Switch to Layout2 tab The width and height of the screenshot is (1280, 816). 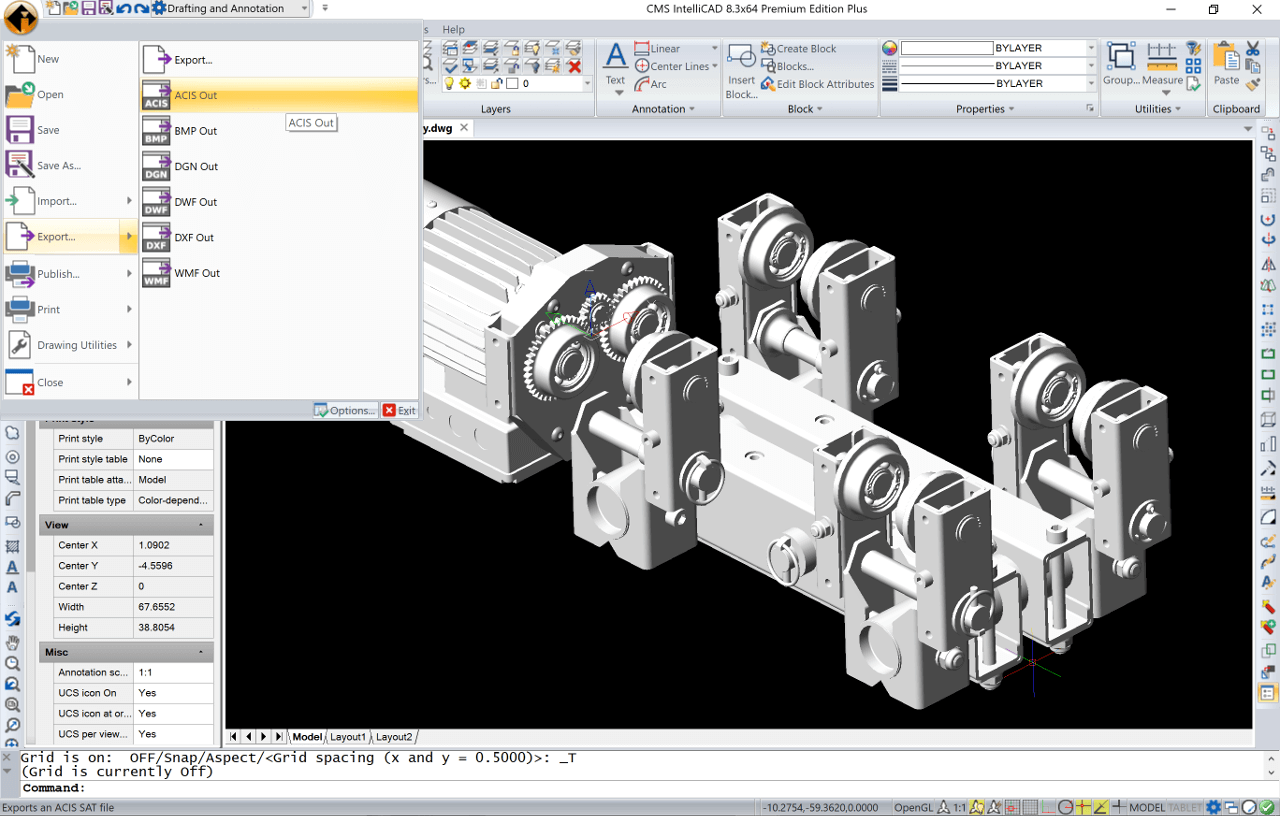(x=394, y=737)
